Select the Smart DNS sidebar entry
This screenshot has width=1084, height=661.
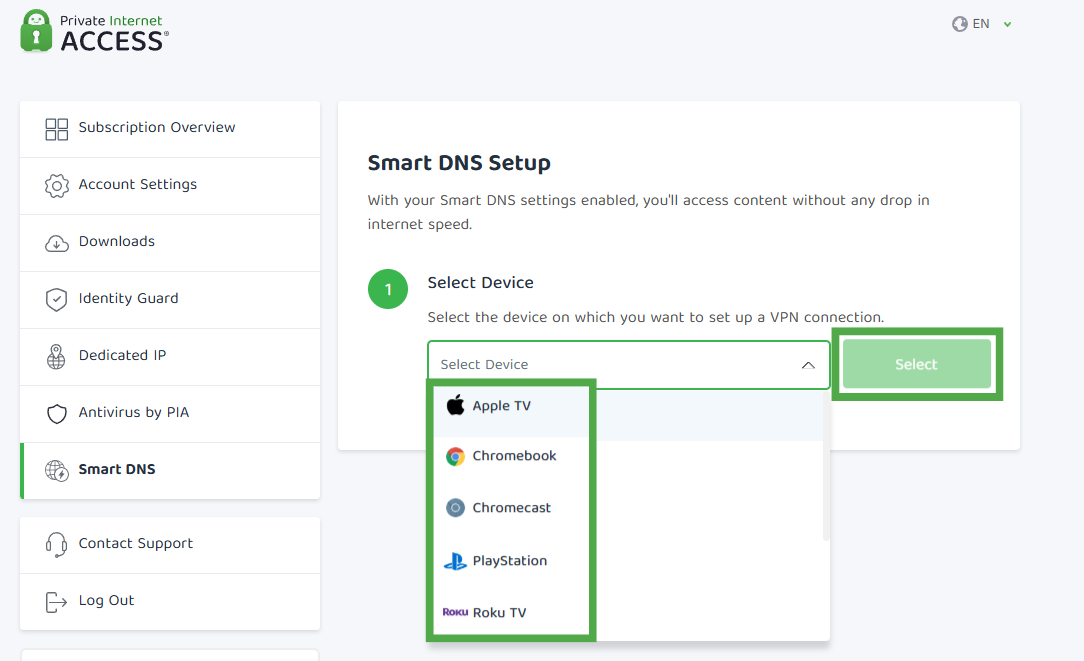[170, 470]
